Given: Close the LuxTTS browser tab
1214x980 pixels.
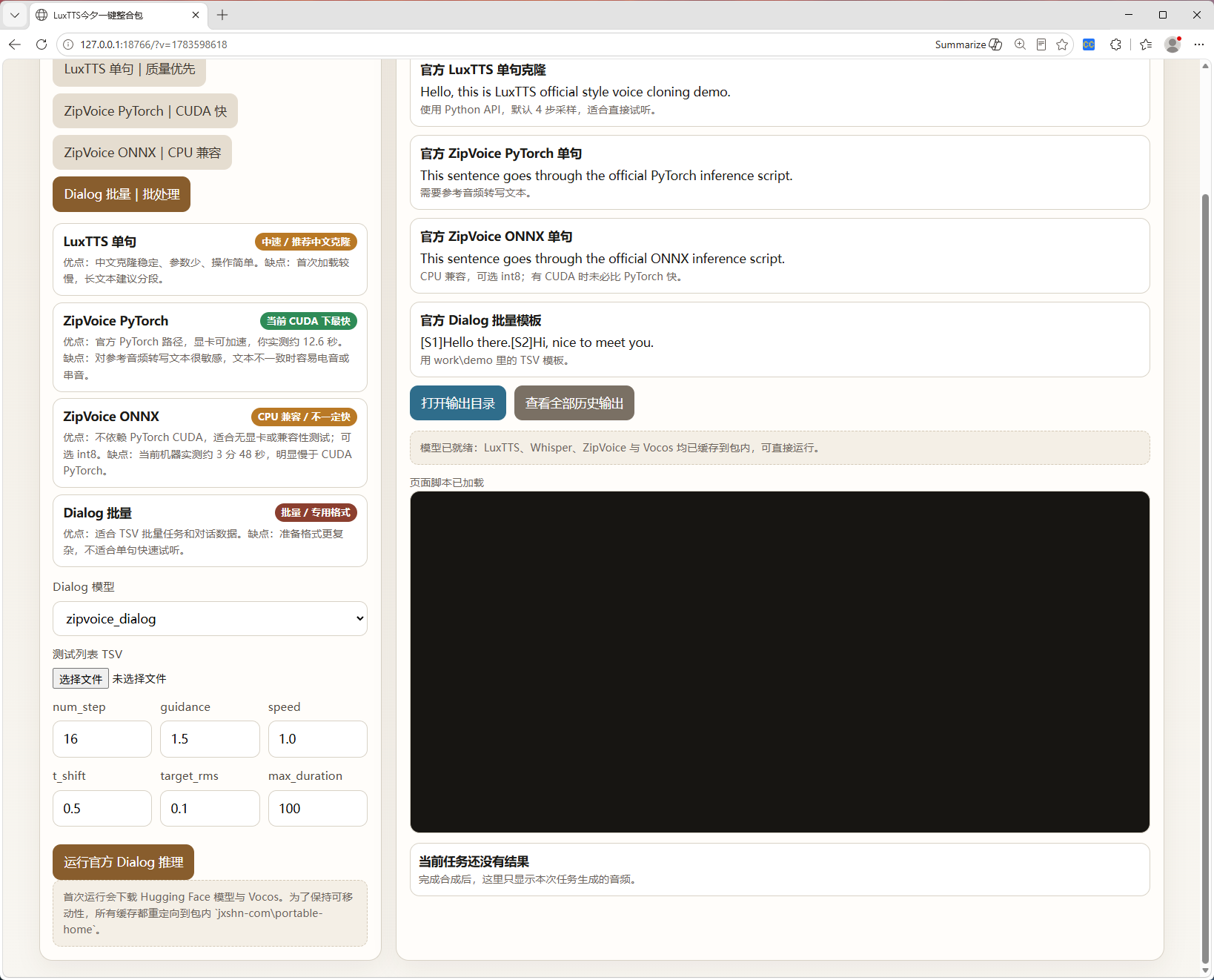Looking at the screenshot, I should pos(196,15).
